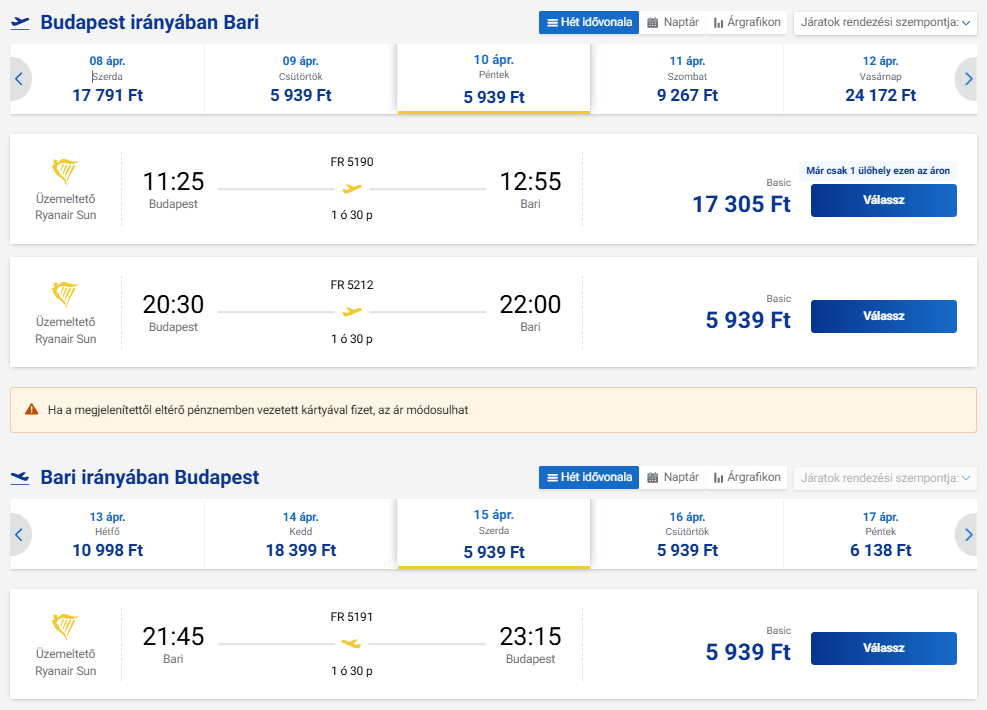Click the Ryanair harp logo for flight FR 5191
The height and width of the screenshot is (710, 987).
65,627
